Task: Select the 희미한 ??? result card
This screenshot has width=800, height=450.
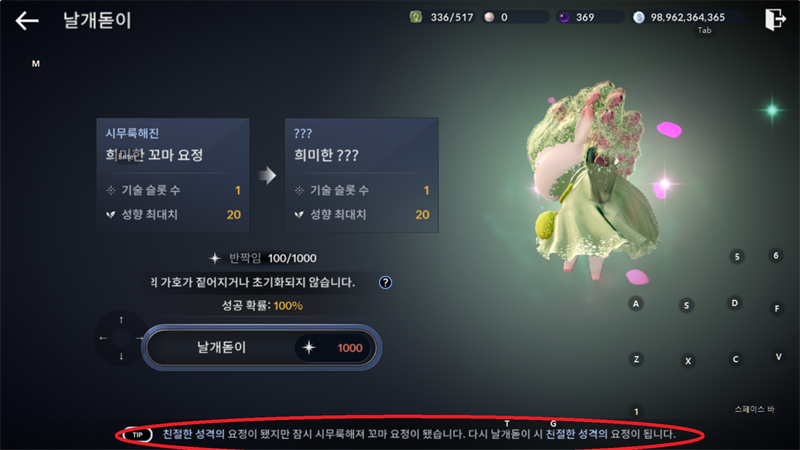Action: tap(362, 176)
